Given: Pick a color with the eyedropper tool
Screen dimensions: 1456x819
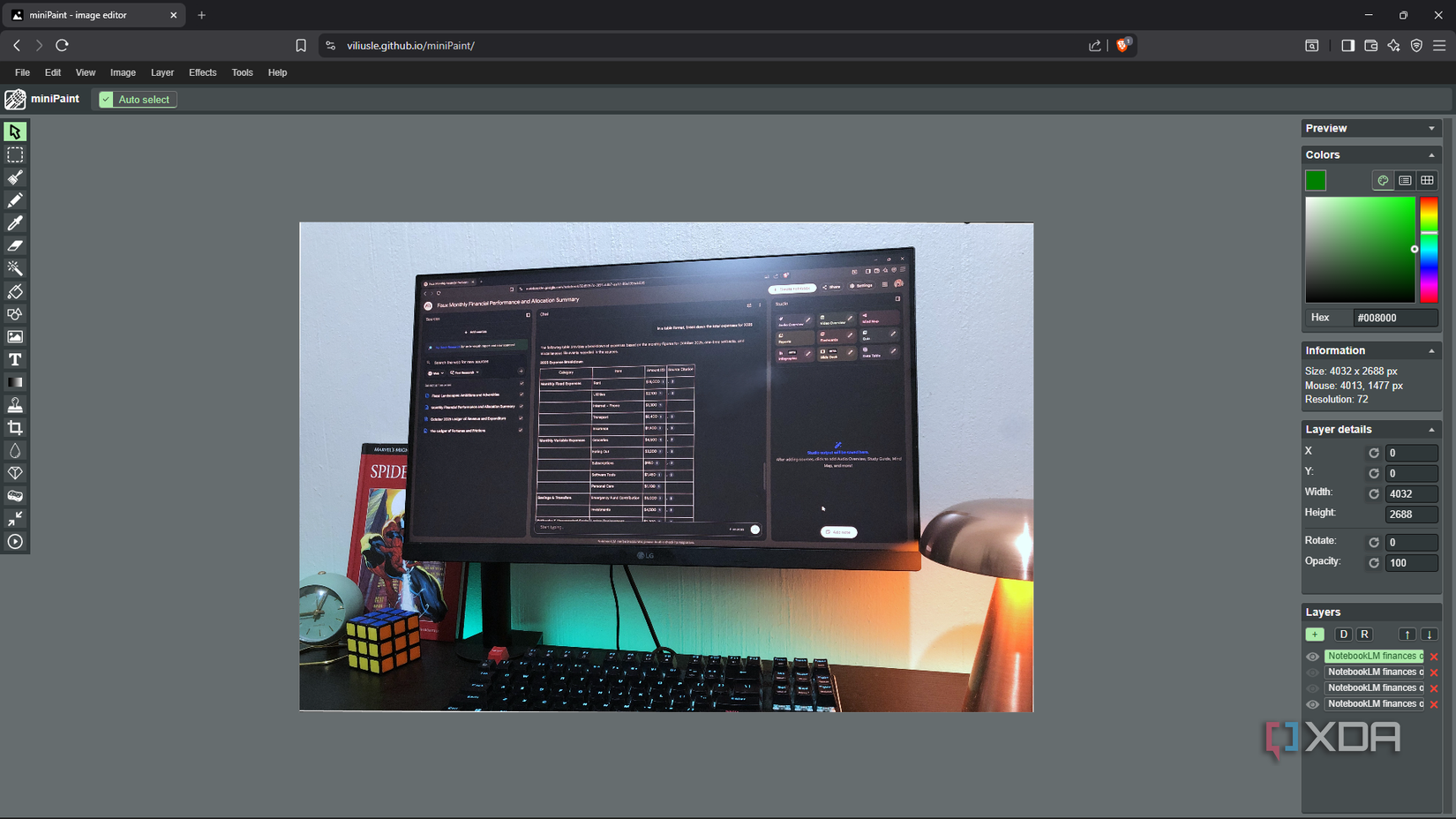Looking at the screenshot, I should 15,223.
